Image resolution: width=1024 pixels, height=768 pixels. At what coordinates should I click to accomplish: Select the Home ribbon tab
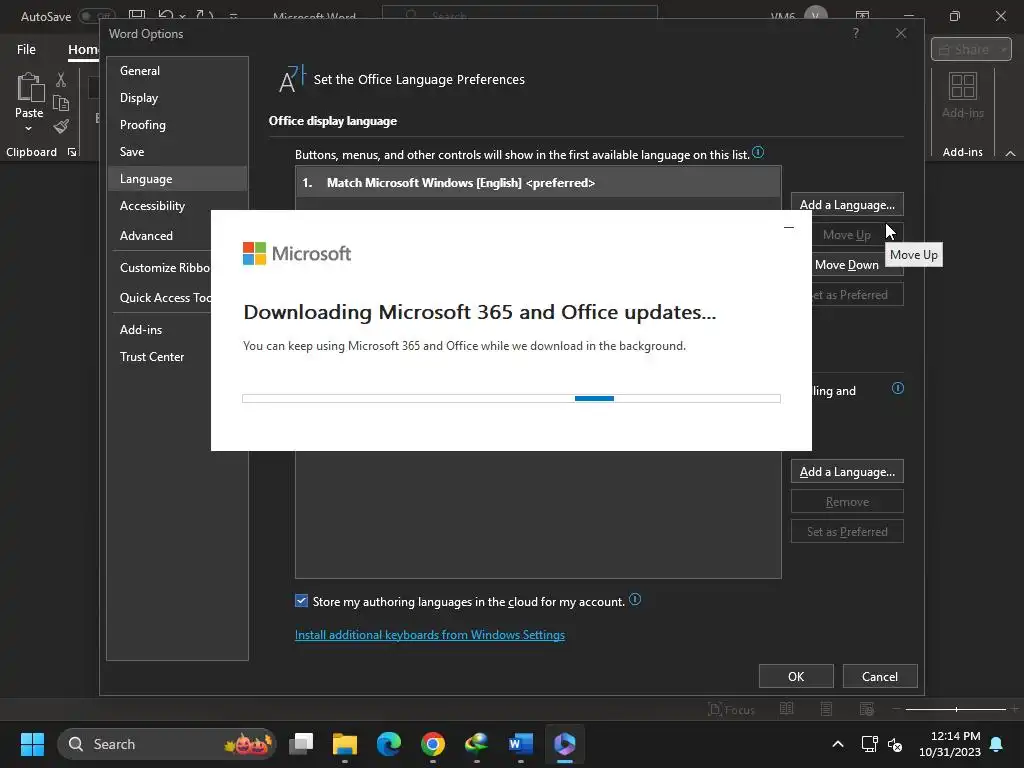click(84, 50)
